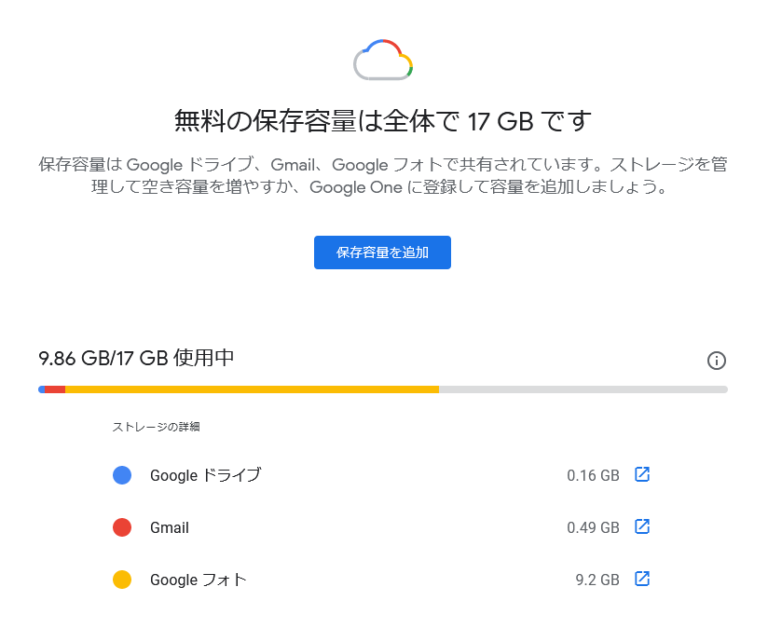This screenshot has height=628, width=768.
Task: Click the blue Google ドライブ dot
Action: (122, 475)
